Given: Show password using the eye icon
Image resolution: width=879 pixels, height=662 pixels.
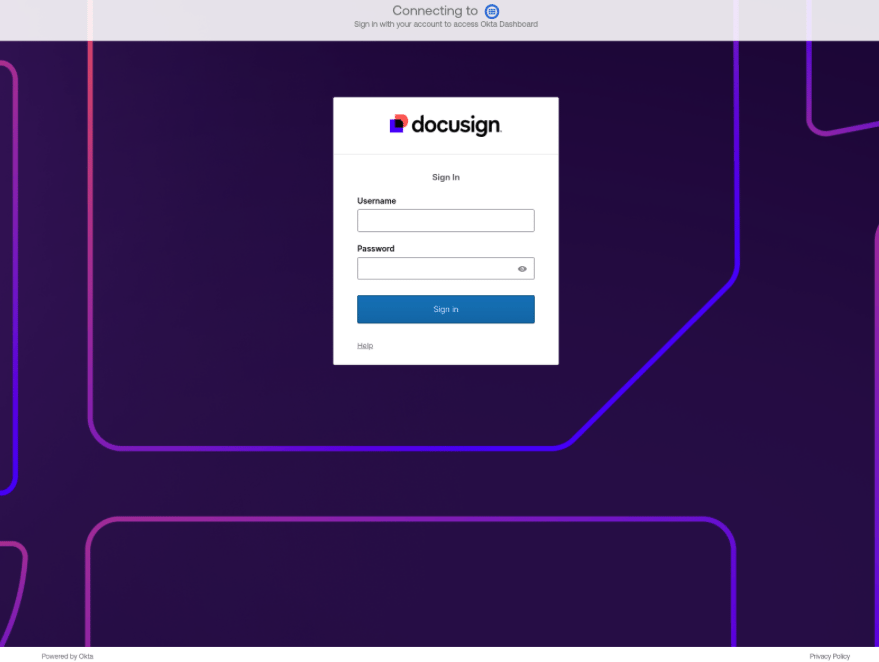Looking at the screenshot, I should (522, 269).
